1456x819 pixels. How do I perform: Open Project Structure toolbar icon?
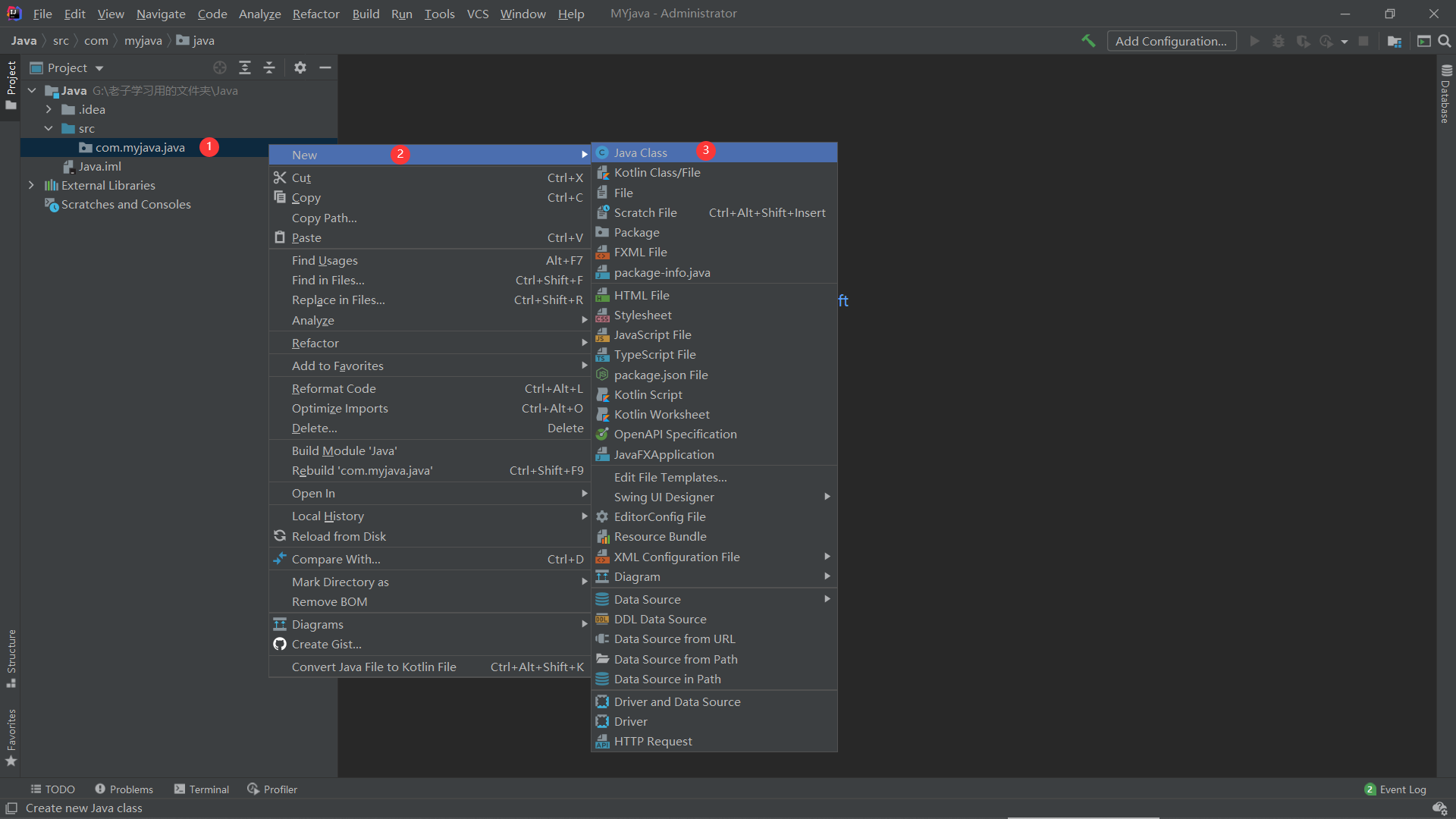tap(1394, 41)
